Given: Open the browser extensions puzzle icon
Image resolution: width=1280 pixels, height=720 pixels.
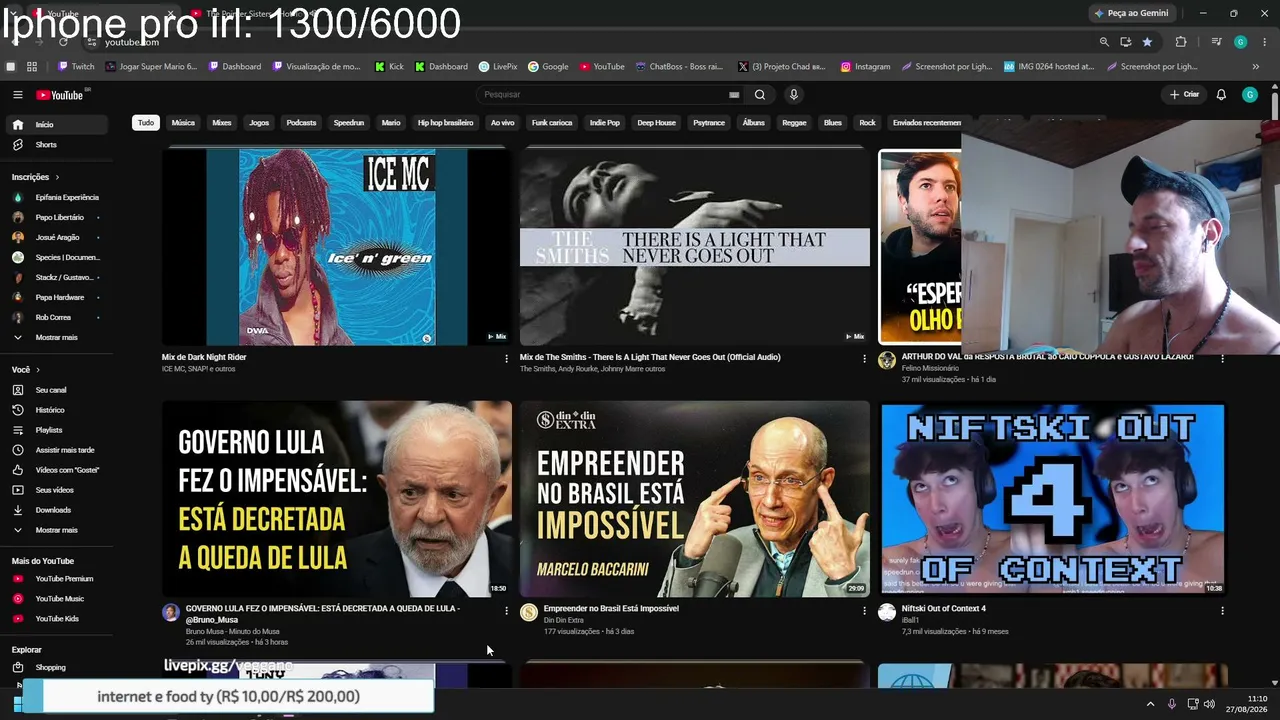Looking at the screenshot, I should pyautogui.click(x=1181, y=42).
